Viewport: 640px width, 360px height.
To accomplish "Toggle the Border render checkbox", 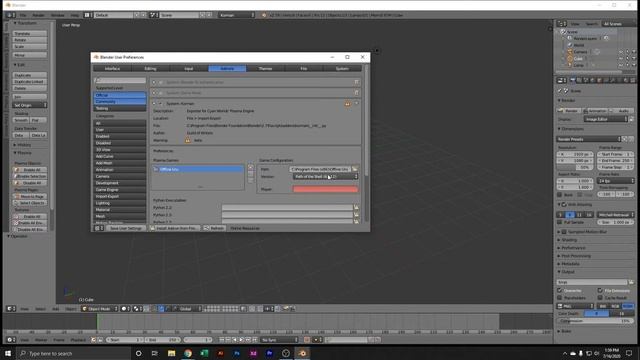I will [x=560, y=195].
